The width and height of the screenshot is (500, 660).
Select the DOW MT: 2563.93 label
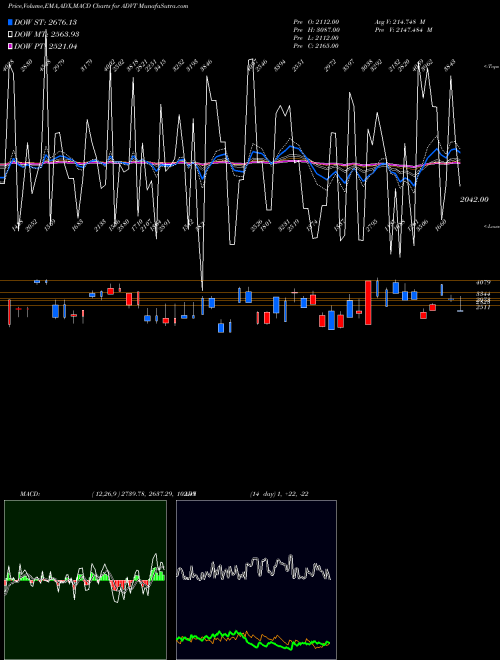47,35
